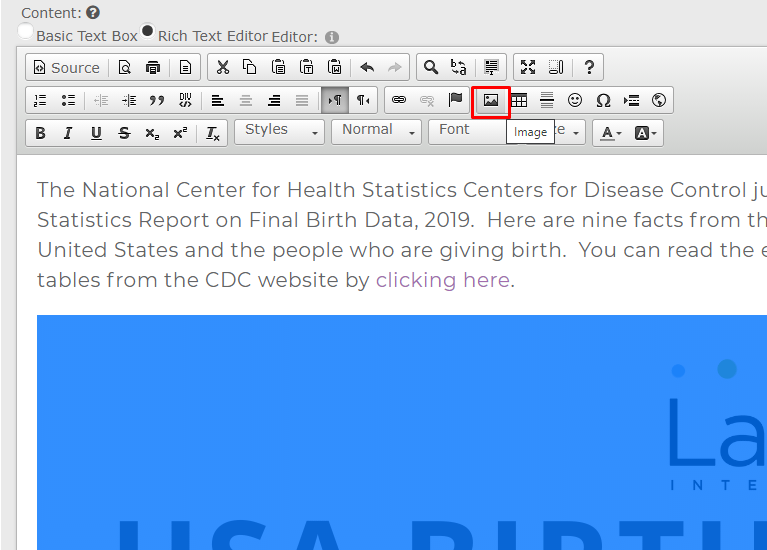This screenshot has height=550, width=767.
Task: Select the blue banner image in the editor
Action: [402, 433]
